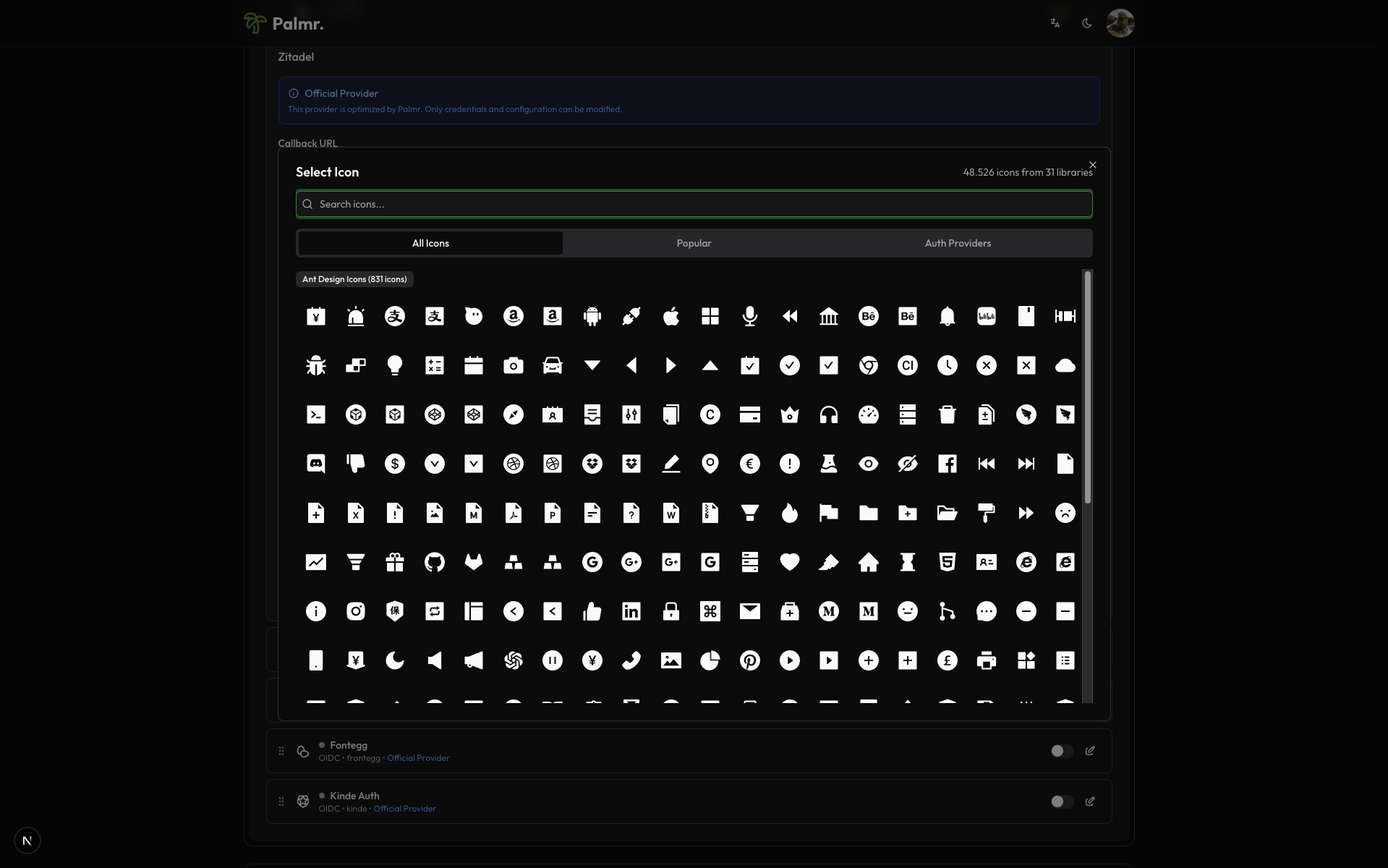Image resolution: width=1388 pixels, height=868 pixels.
Task: Open the Auth Providers tab
Action: (958, 243)
